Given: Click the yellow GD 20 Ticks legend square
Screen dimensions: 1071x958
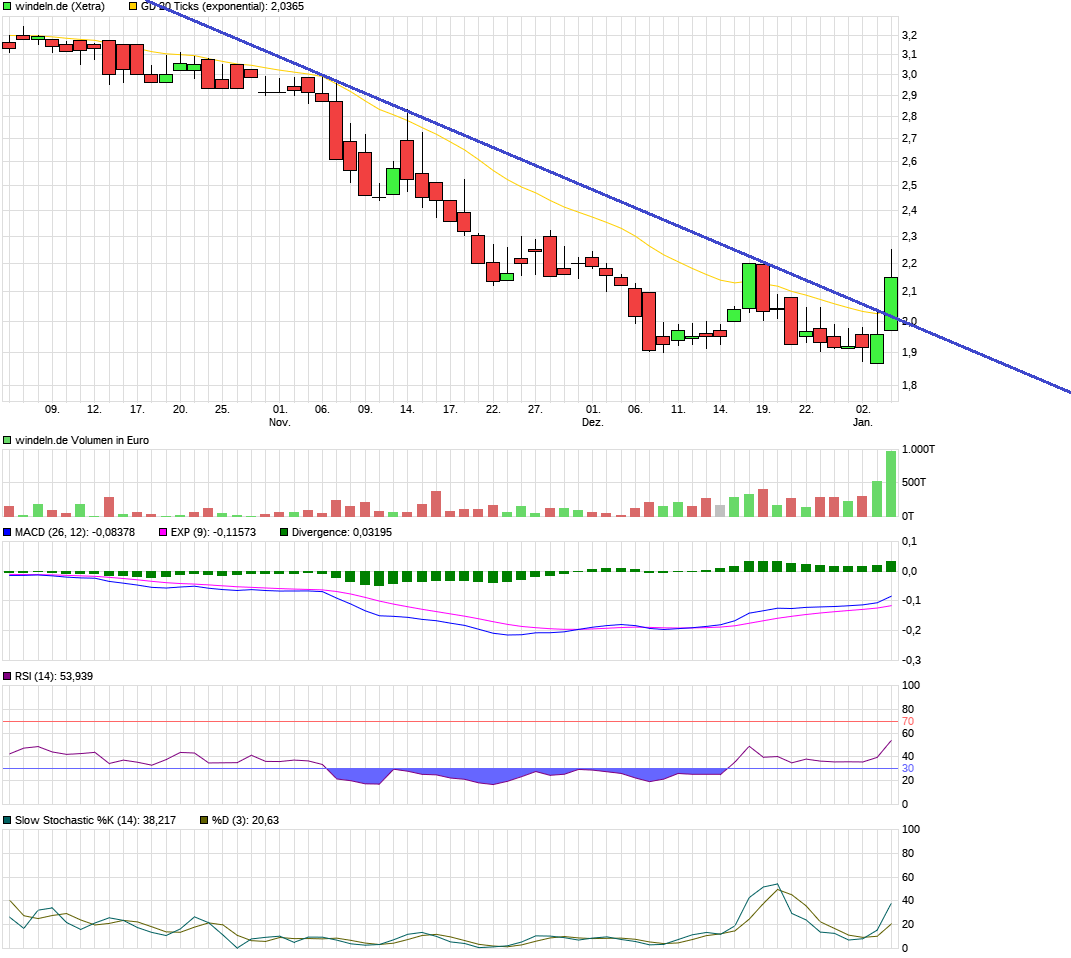Looking at the screenshot, I should 134,6.
